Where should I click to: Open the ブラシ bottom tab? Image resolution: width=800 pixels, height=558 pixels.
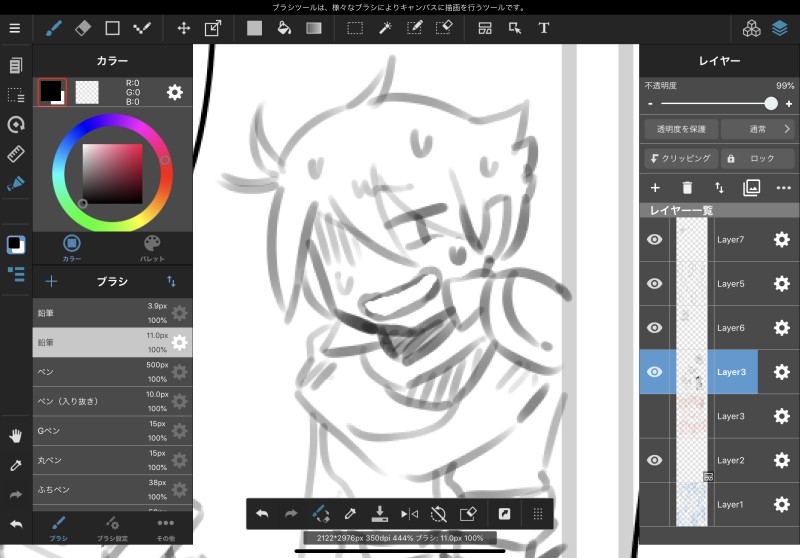(58, 528)
